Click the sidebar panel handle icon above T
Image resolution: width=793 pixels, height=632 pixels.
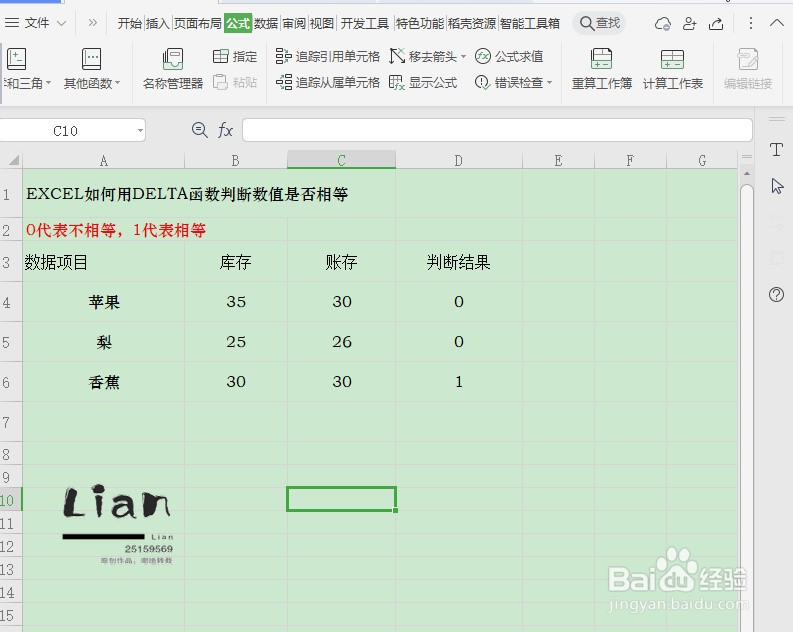click(x=777, y=120)
